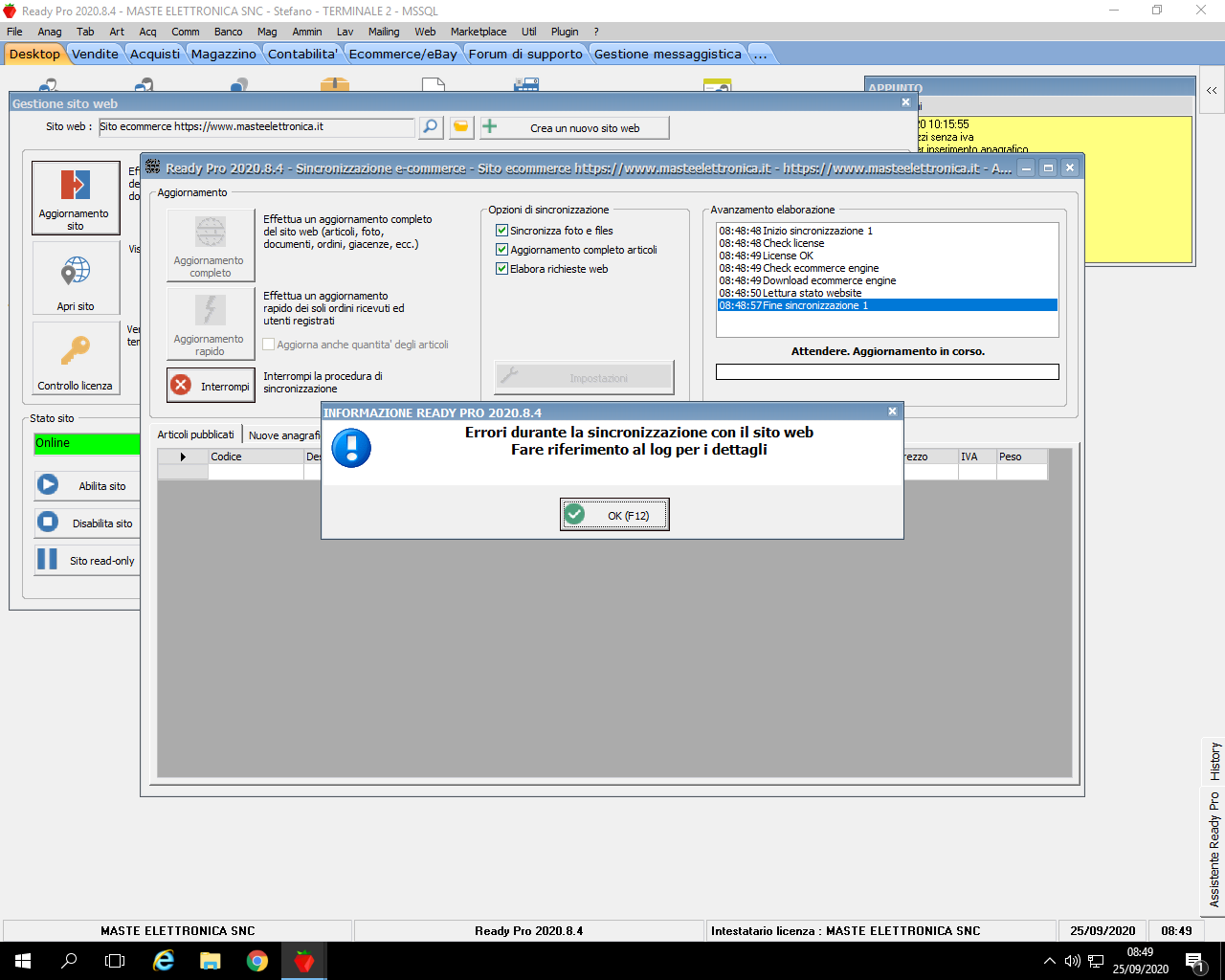This screenshot has height=980, width=1225.
Task: Open the Windows Start menu
Action: (x=23, y=961)
